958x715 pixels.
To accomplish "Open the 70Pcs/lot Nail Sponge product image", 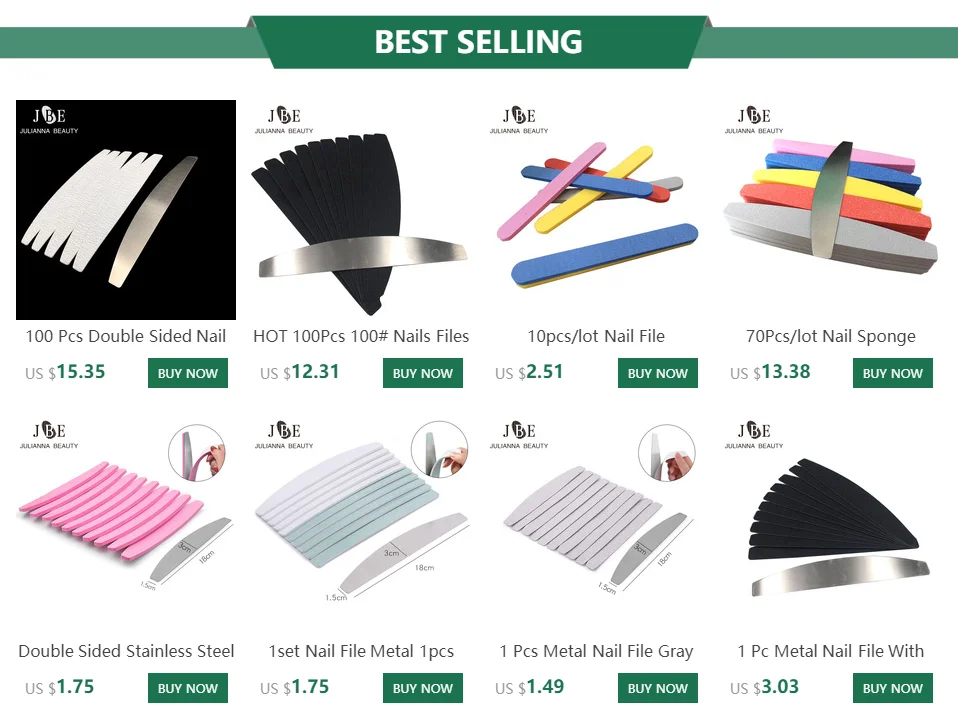I will pyautogui.click(x=831, y=210).
